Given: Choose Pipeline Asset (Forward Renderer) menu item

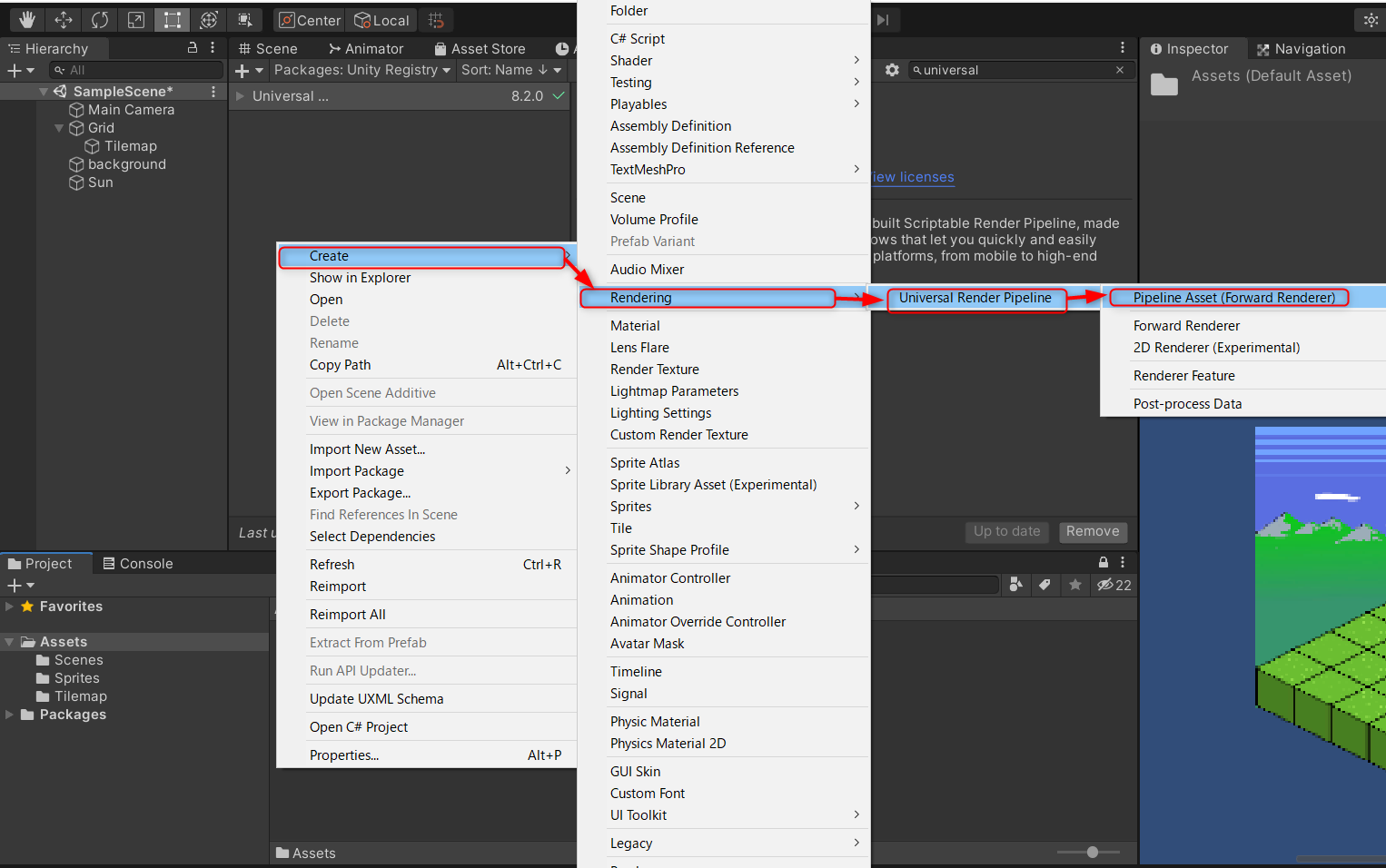Looking at the screenshot, I should (x=1233, y=298).
